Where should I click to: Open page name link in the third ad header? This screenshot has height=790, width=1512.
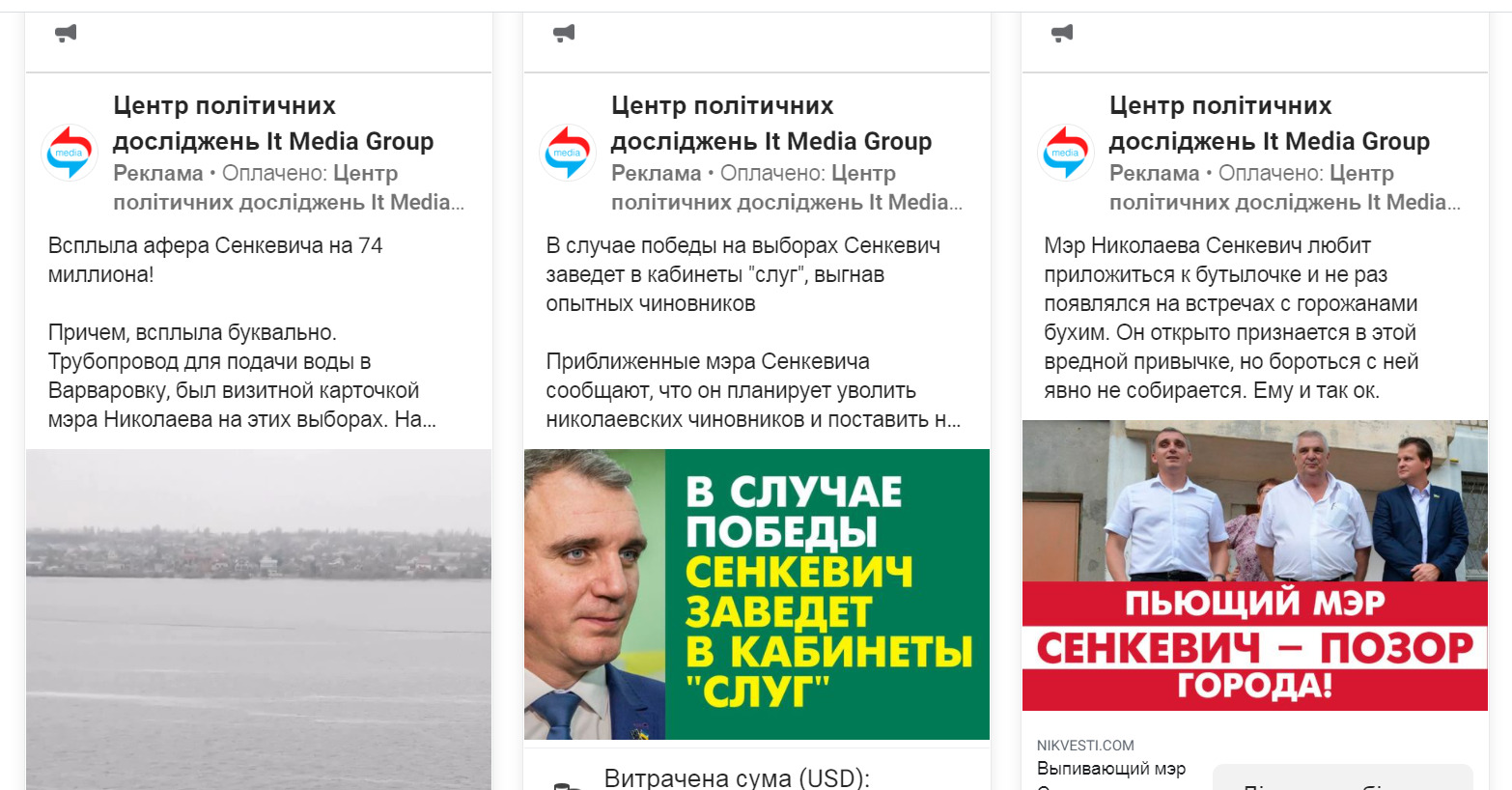(x=1270, y=124)
